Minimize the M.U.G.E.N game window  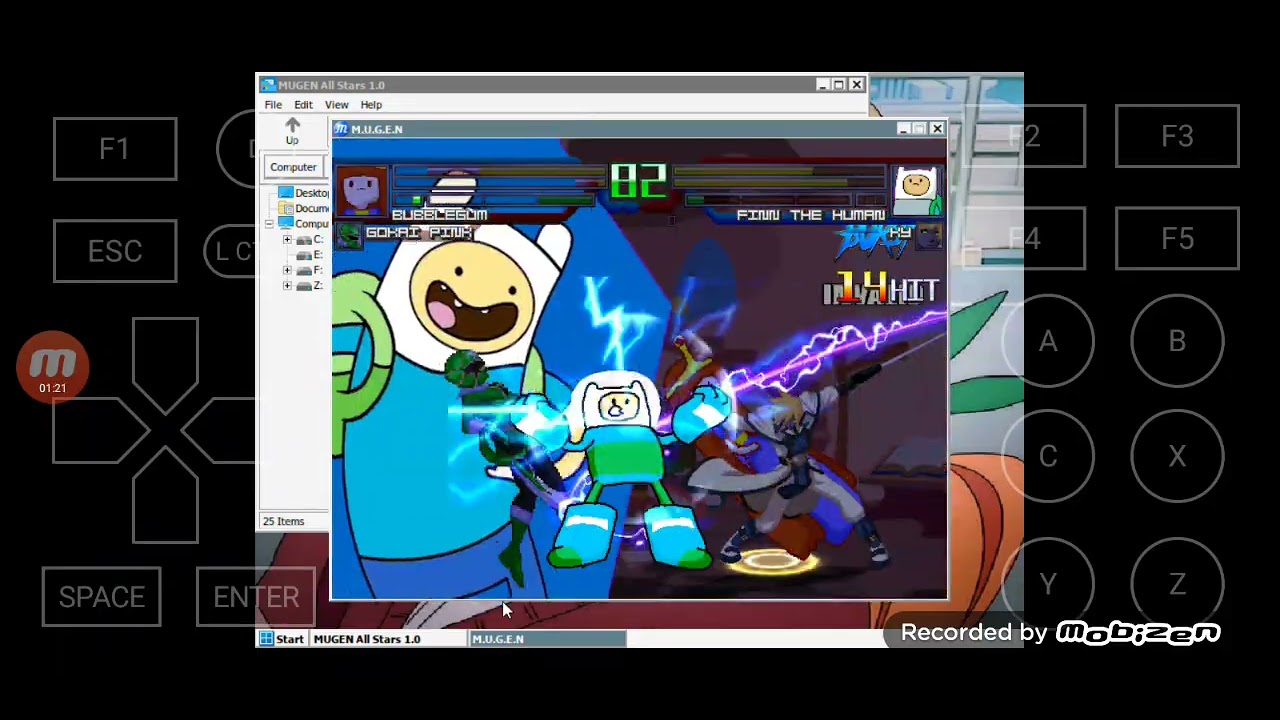904,129
